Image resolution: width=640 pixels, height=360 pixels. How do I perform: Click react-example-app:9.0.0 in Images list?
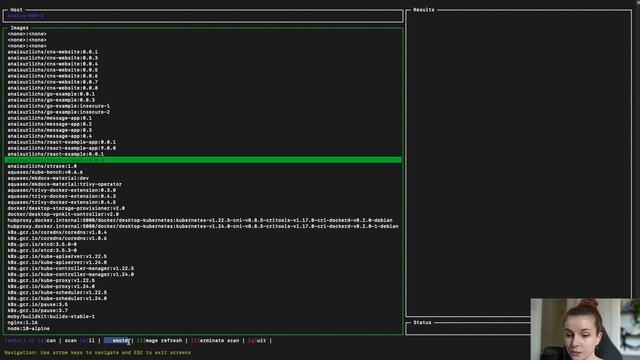tap(62, 148)
